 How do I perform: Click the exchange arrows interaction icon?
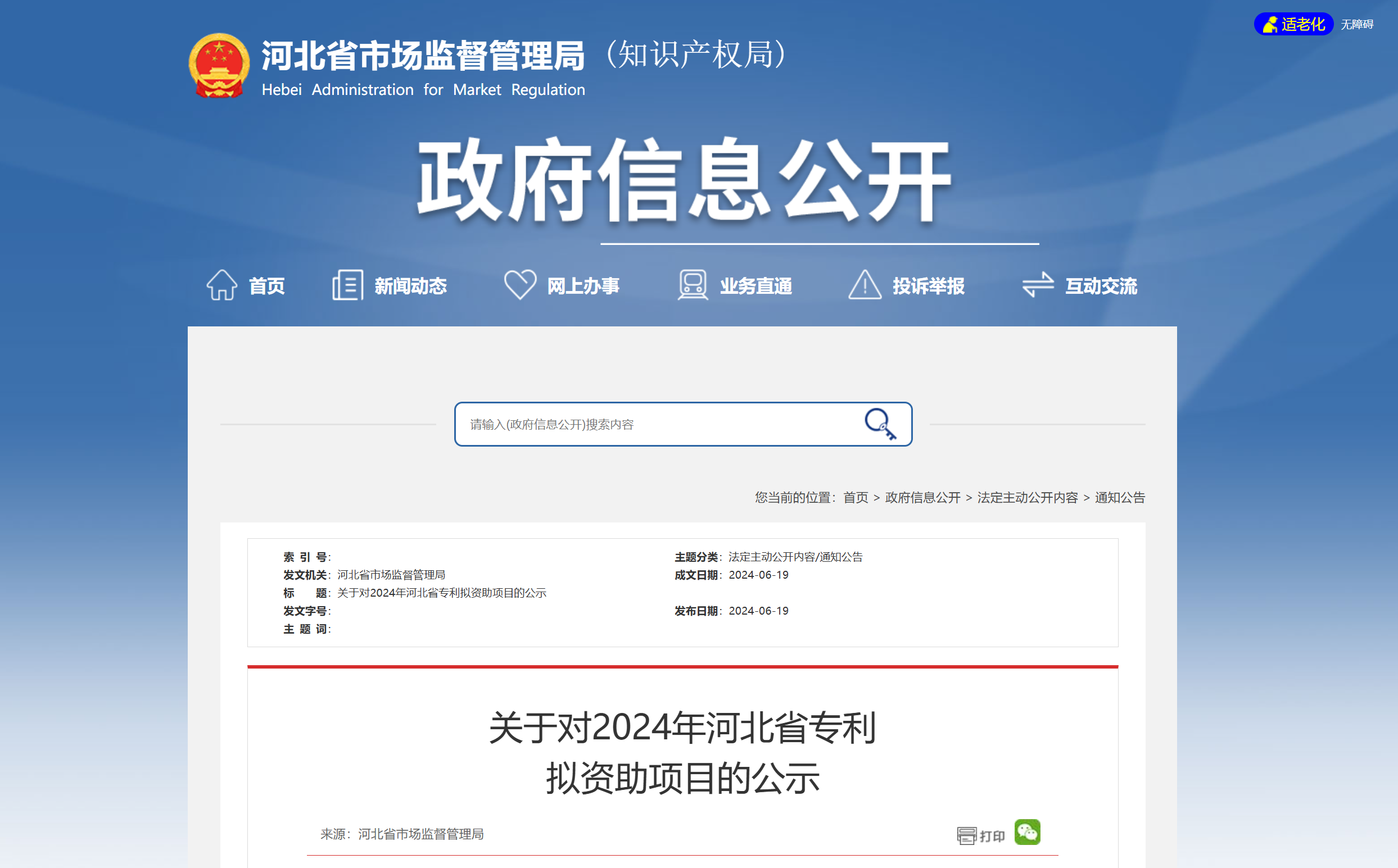[x=1038, y=285]
